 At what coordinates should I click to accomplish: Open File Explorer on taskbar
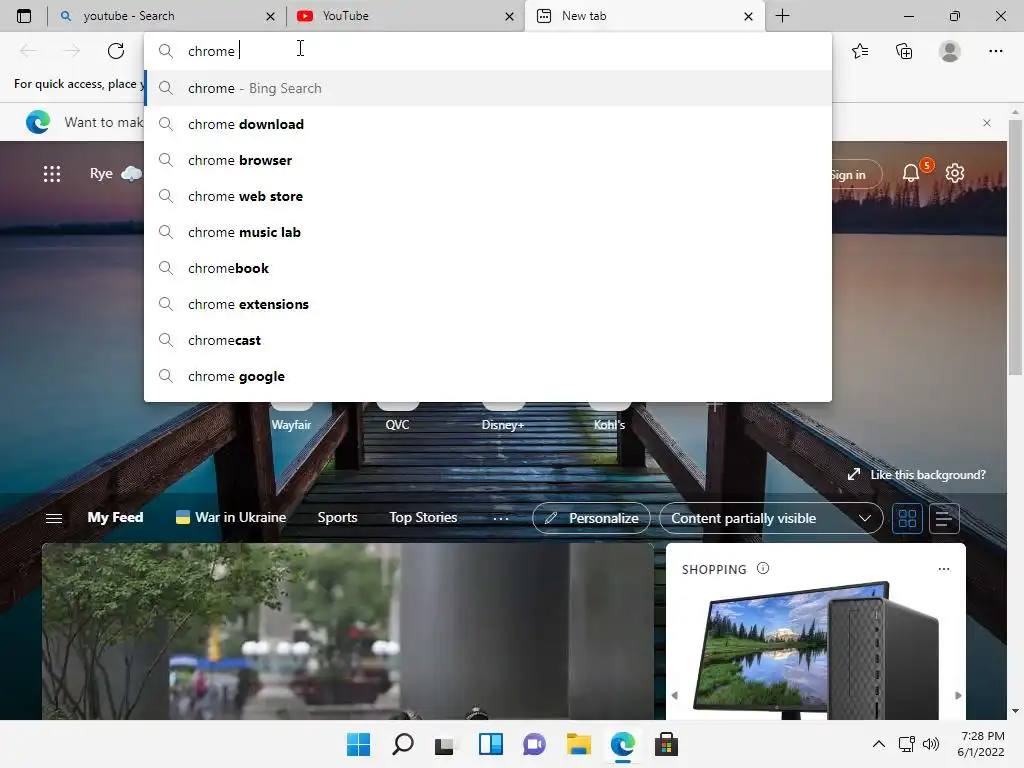[x=579, y=744]
